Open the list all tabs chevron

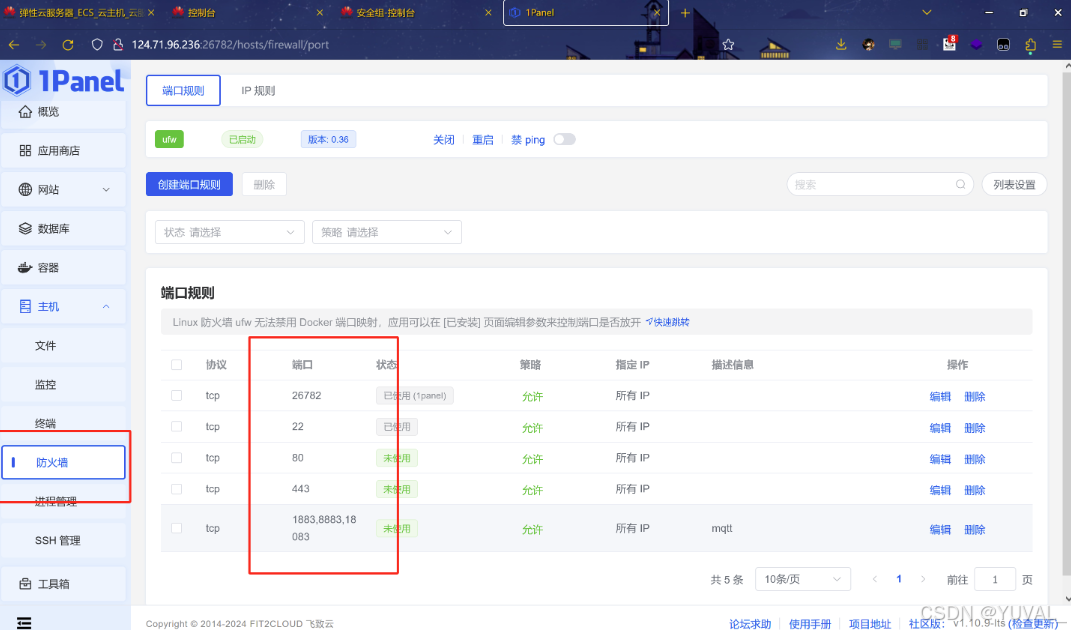click(926, 12)
